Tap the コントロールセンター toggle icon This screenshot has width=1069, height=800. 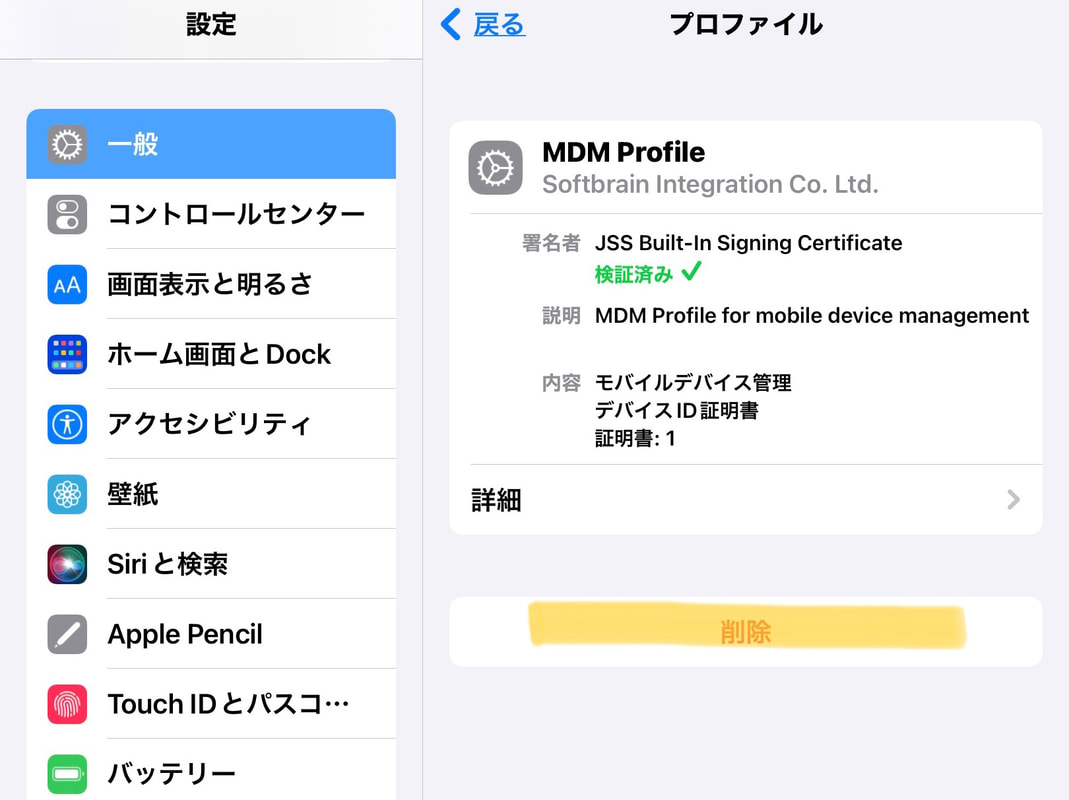click(x=67, y=214)
